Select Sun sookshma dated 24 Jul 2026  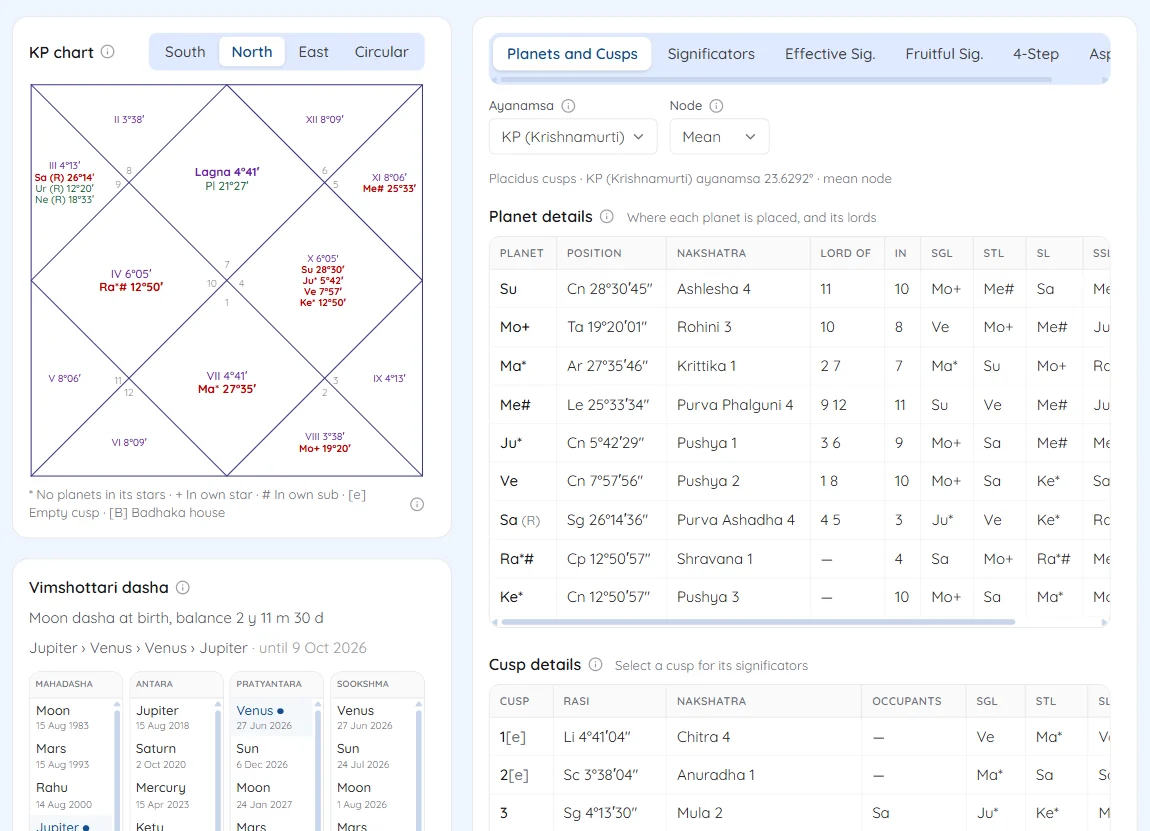373,755
